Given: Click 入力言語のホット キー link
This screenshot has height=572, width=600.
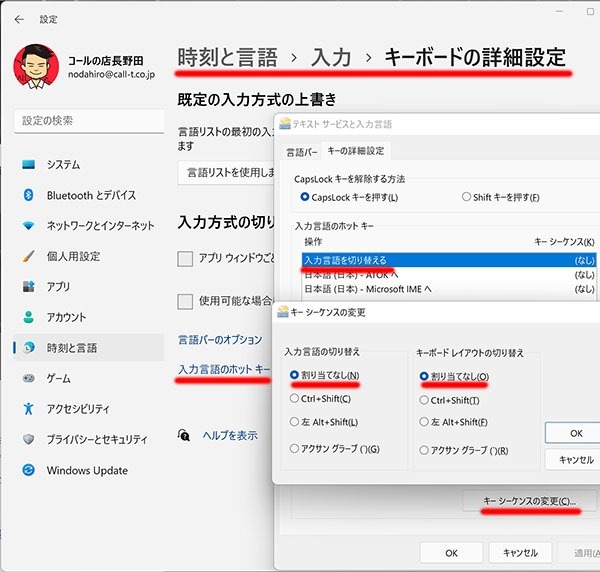Looking at the screenshot, I should tap(223, 370).
